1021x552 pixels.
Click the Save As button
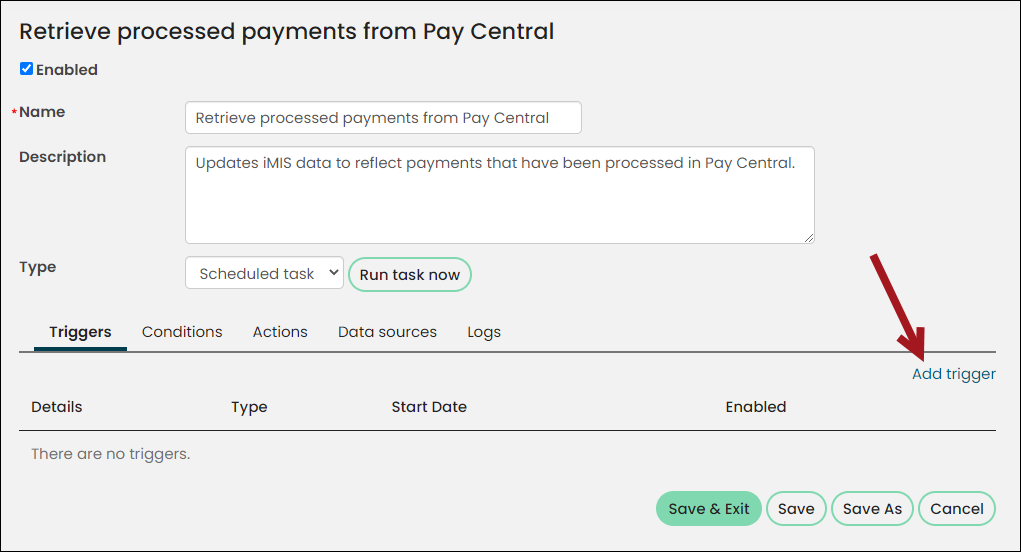click(x=872, y=508)
